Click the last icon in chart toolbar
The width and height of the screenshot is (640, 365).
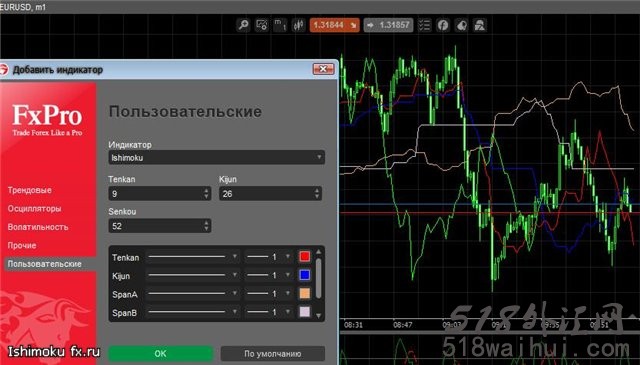(x=480, y=25)
